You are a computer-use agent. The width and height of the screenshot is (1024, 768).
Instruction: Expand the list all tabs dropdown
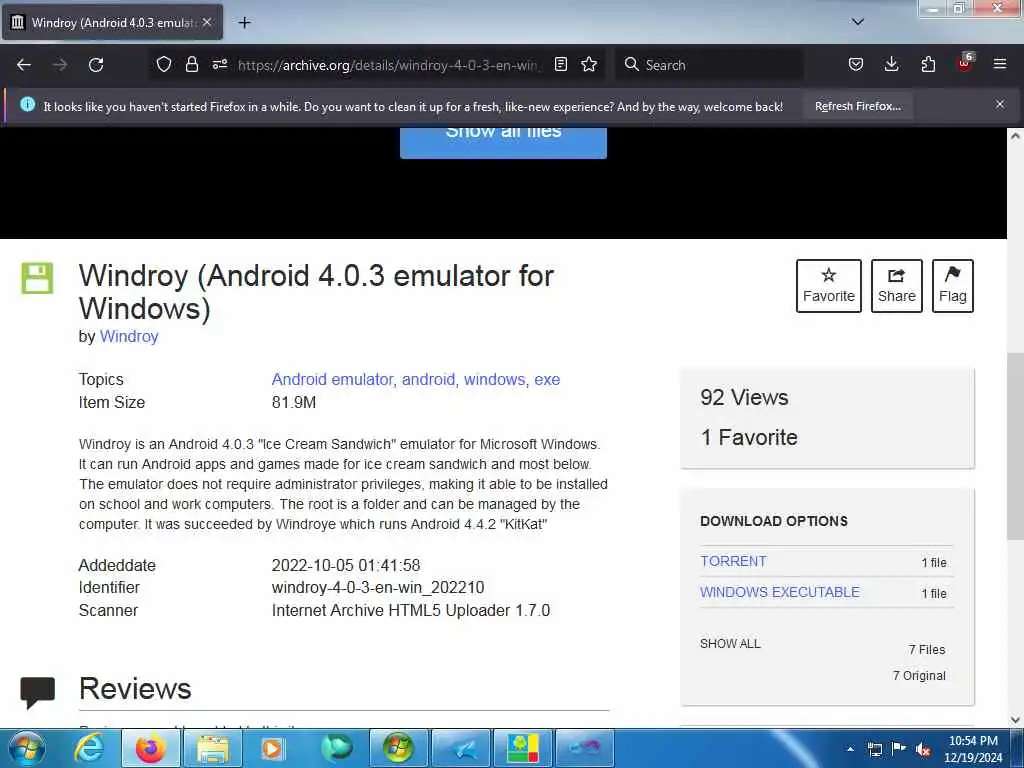click(x=858, y=22)
